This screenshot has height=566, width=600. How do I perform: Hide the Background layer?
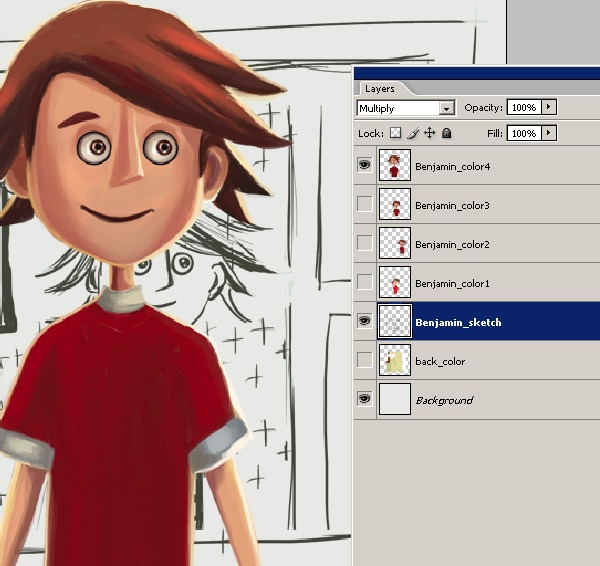click(x=364, y=399)
